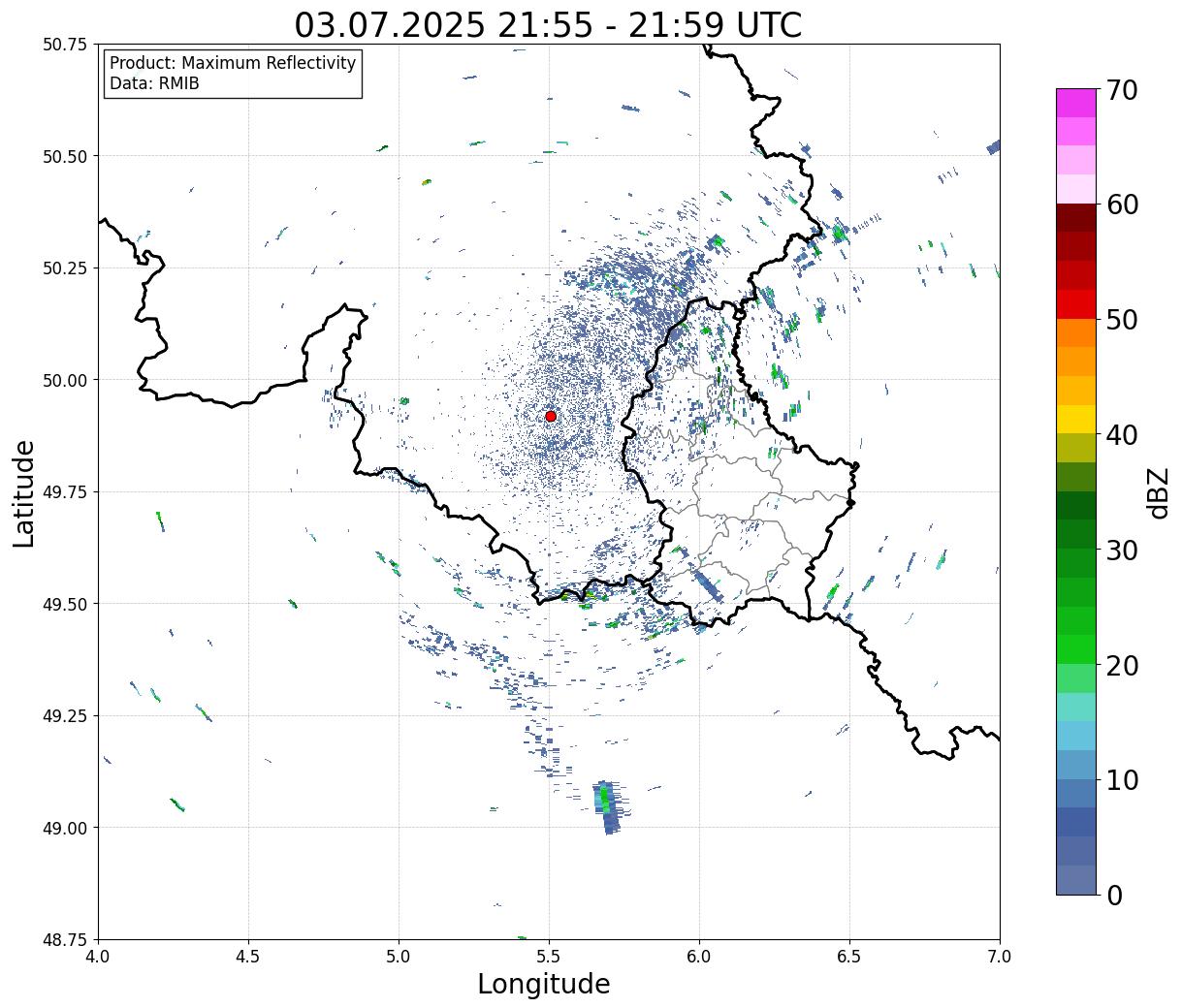
Task: Click the 'Product: Maximum Reflectivity' legend text
Action: [x=233, y=63]
